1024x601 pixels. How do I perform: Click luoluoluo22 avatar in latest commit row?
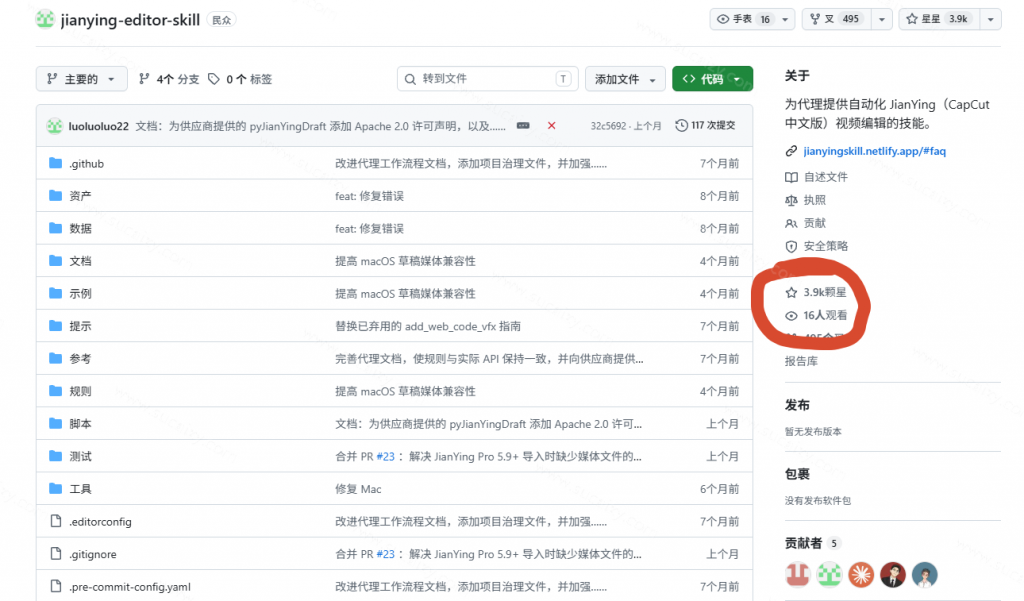(x=54, y=125)
